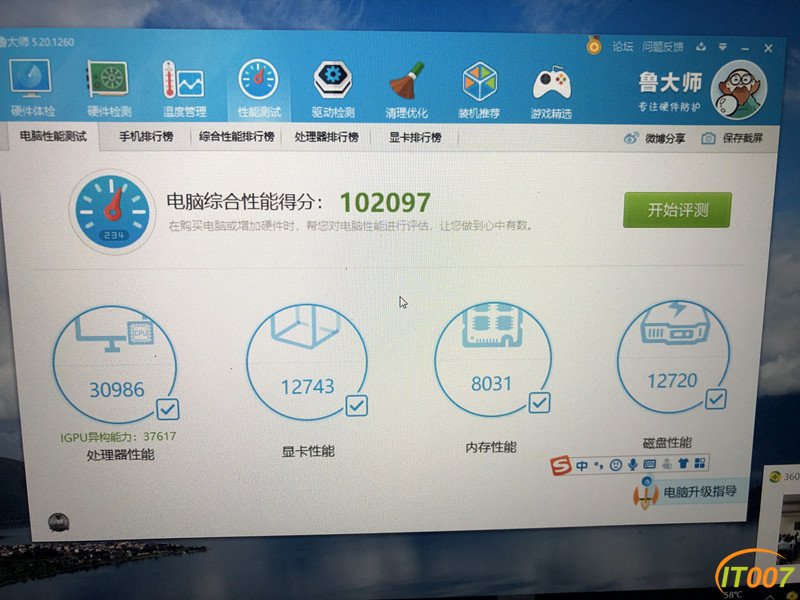800x600 pixels.
Task: Click the graphics card score circle 12743
Action: [x=307, y=361]
